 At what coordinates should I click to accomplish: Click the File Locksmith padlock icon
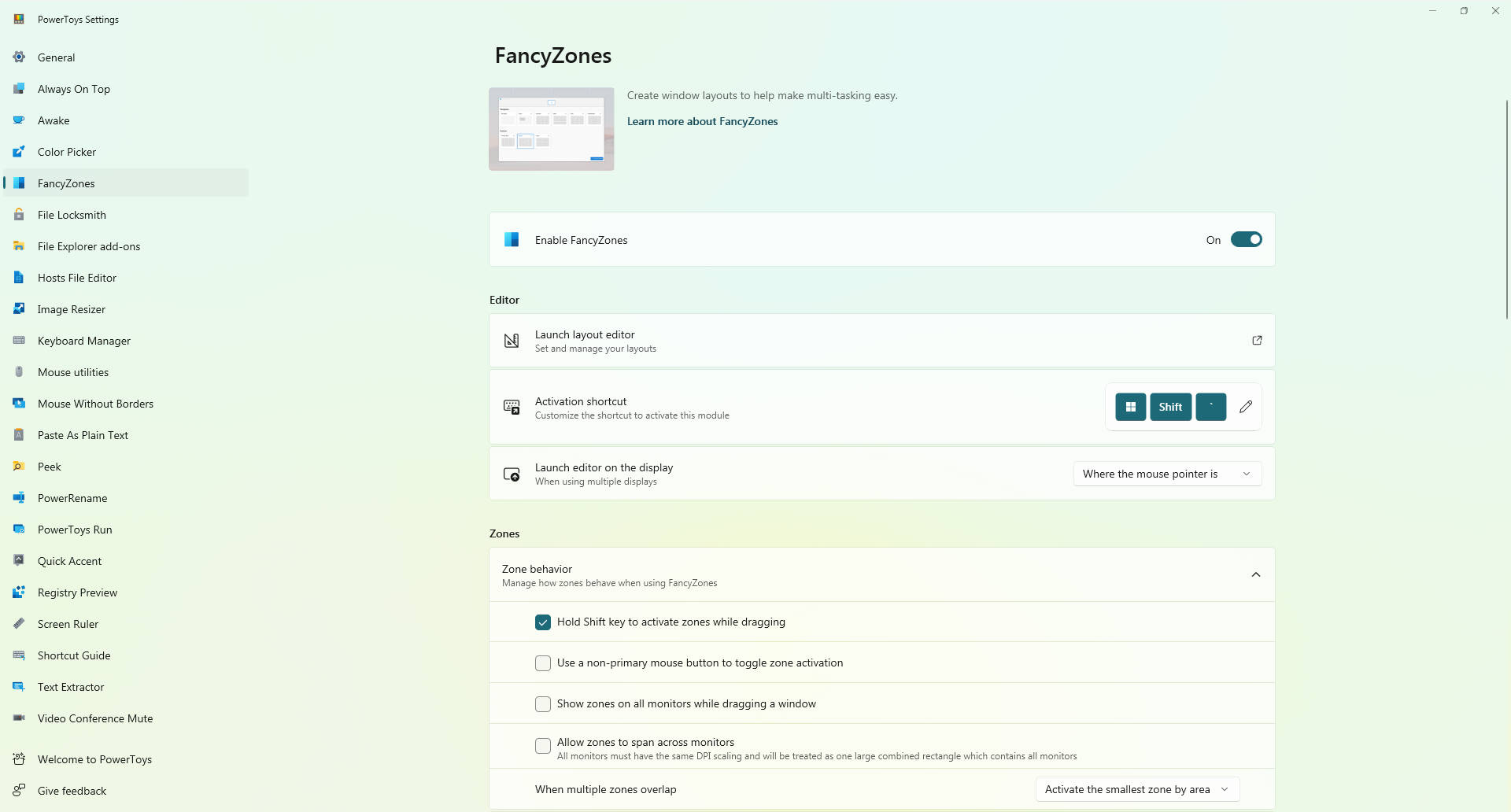pyautogui.click(x=19, y=215)
